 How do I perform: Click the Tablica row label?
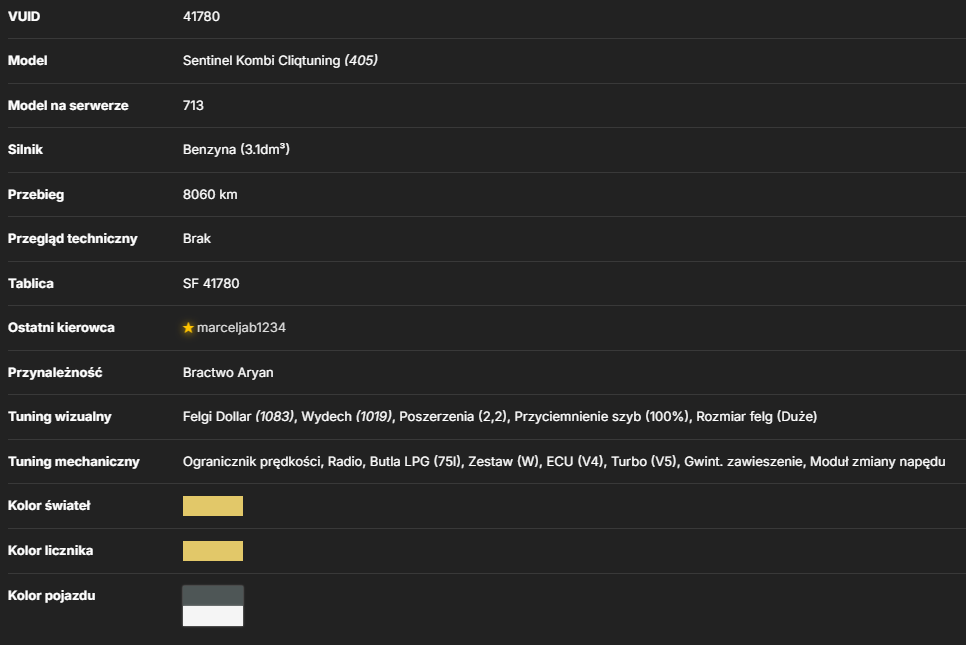click(x=31, y=283)
